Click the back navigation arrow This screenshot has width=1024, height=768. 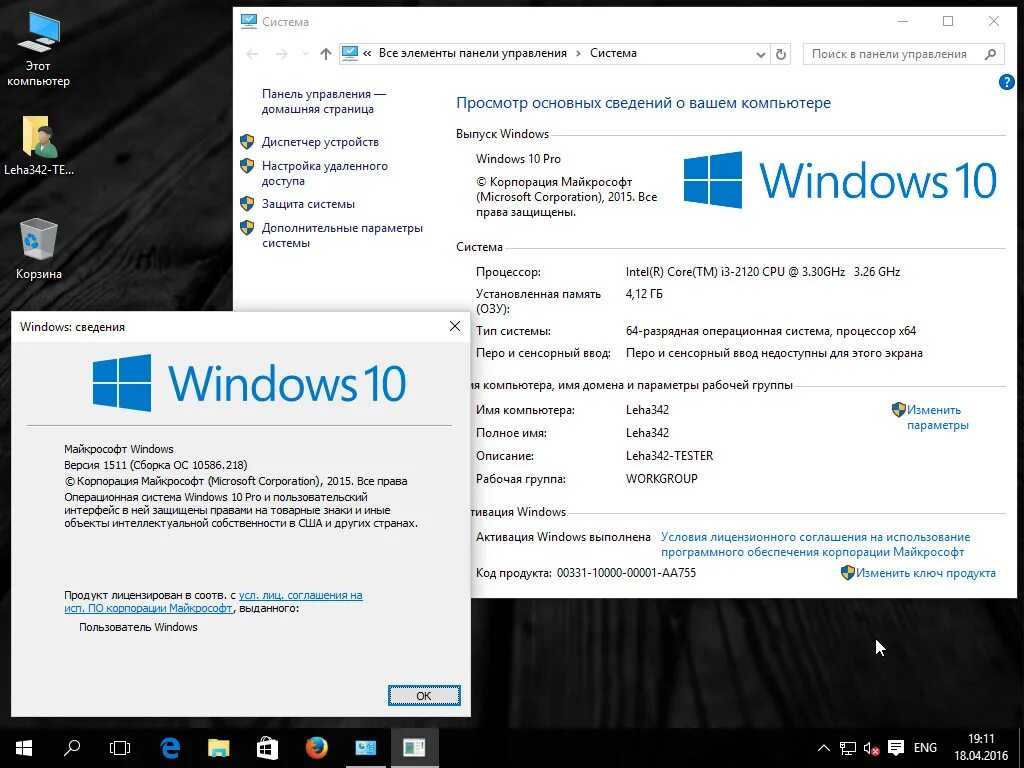point(252,53)
